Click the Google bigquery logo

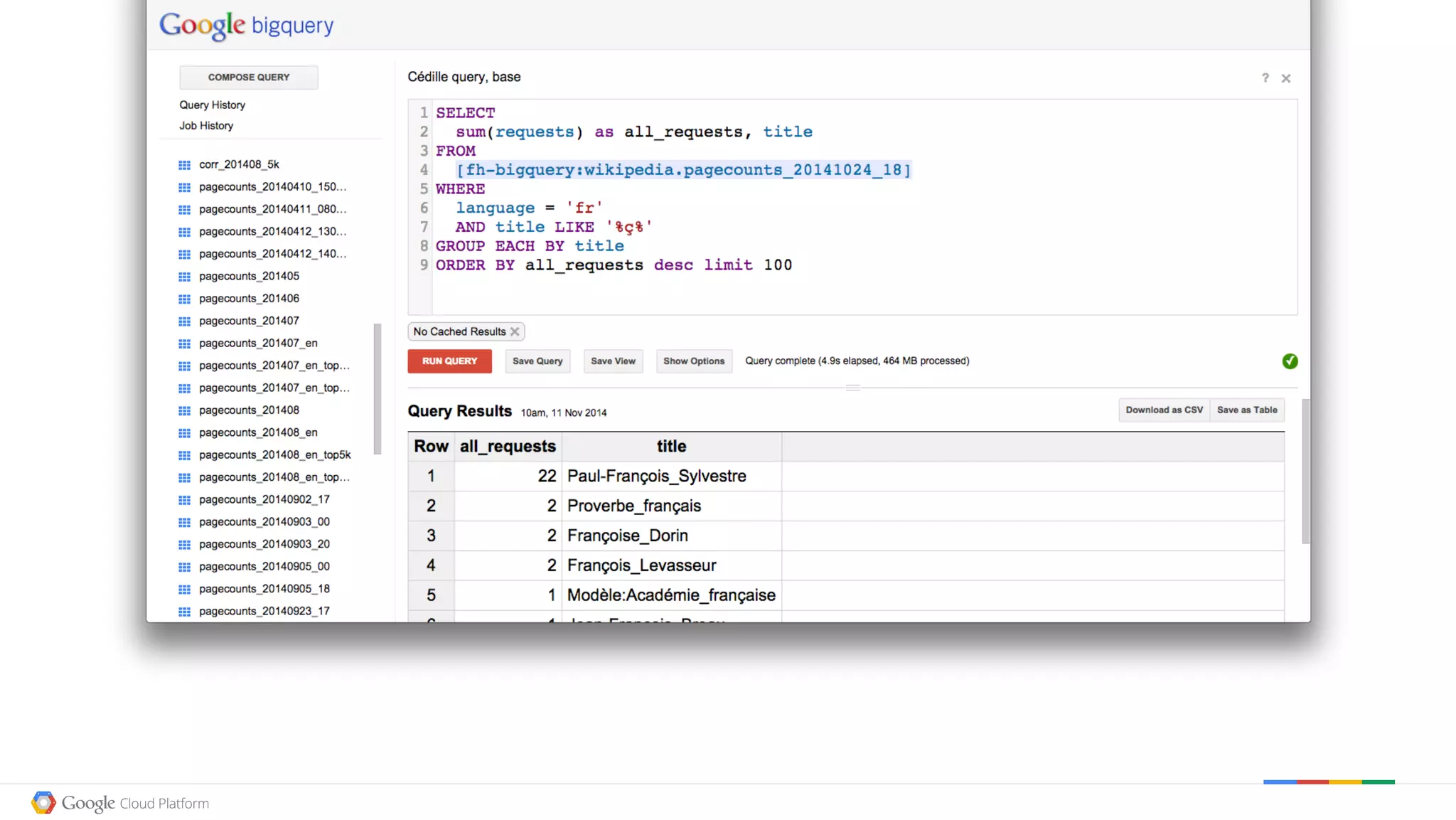coord(246,26)
